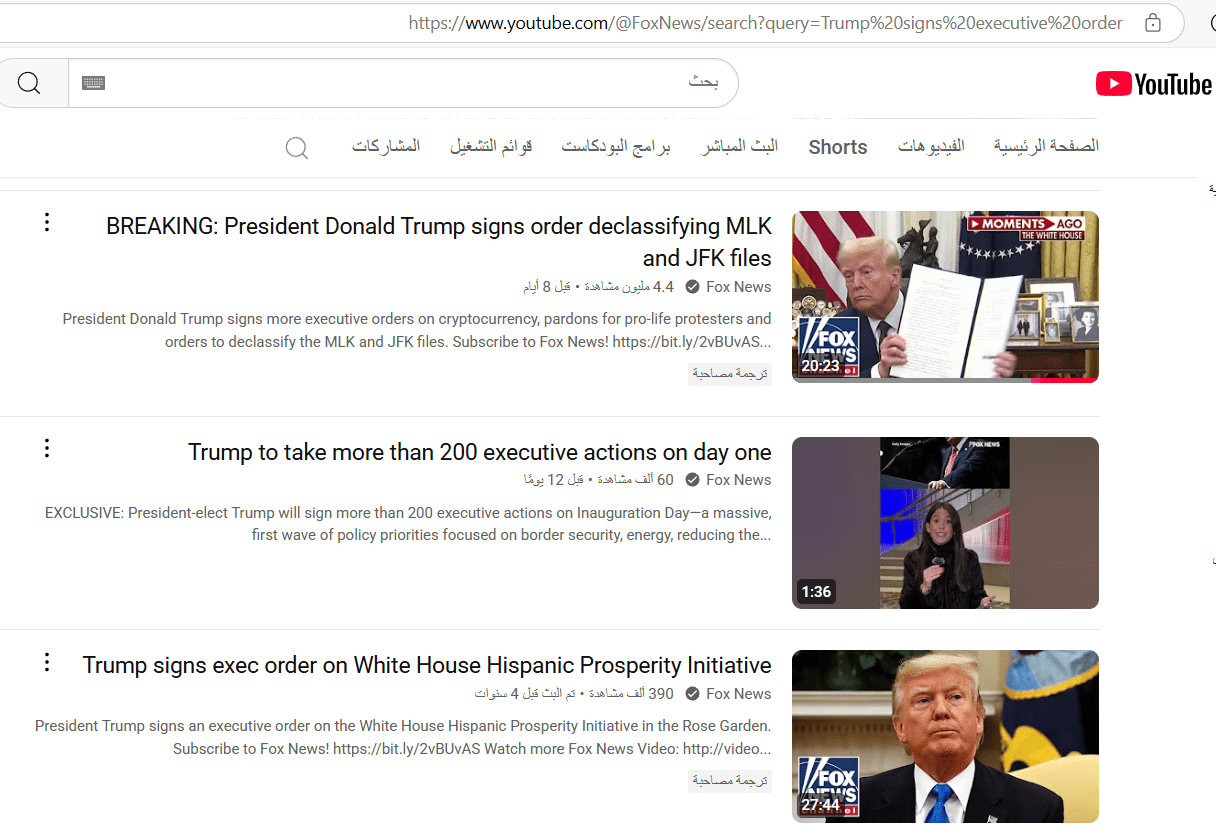Open the on-screen keyboard icon in search box
The width and height of the screenshot is (1216, 840).
pyautogui.click(x=94, y=83)
